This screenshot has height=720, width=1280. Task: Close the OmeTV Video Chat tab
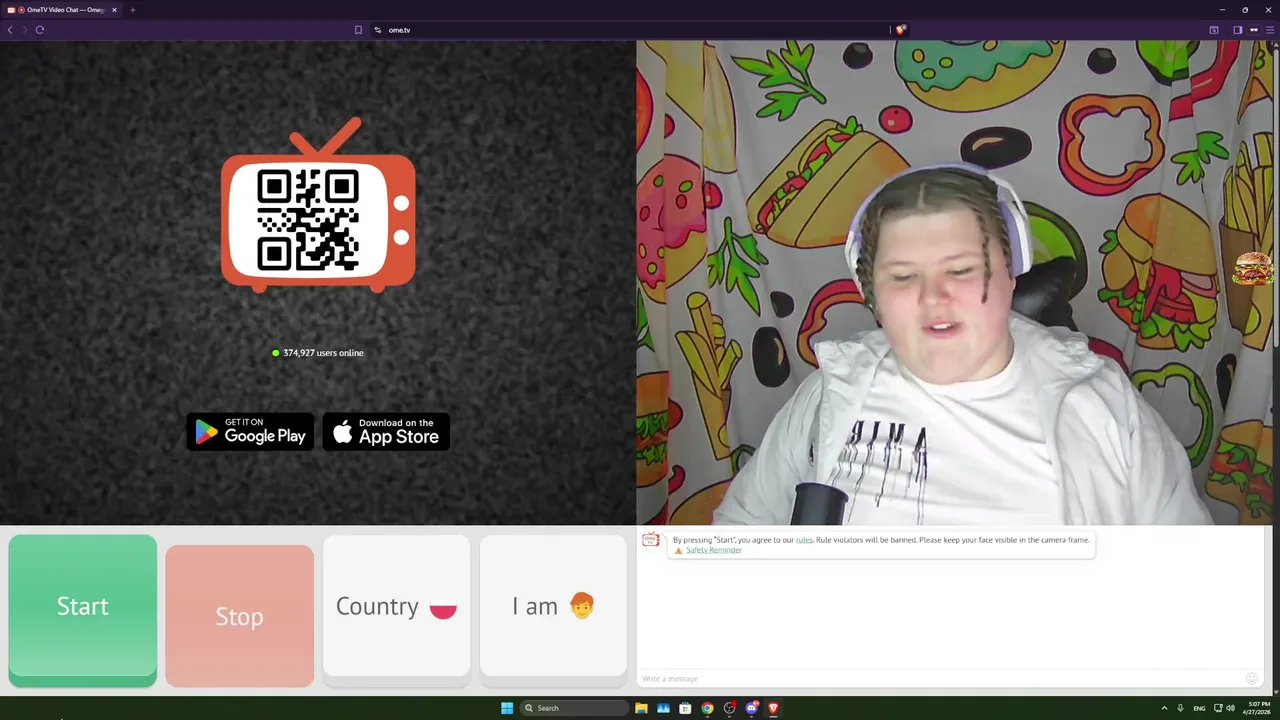[x=114, y=10]
